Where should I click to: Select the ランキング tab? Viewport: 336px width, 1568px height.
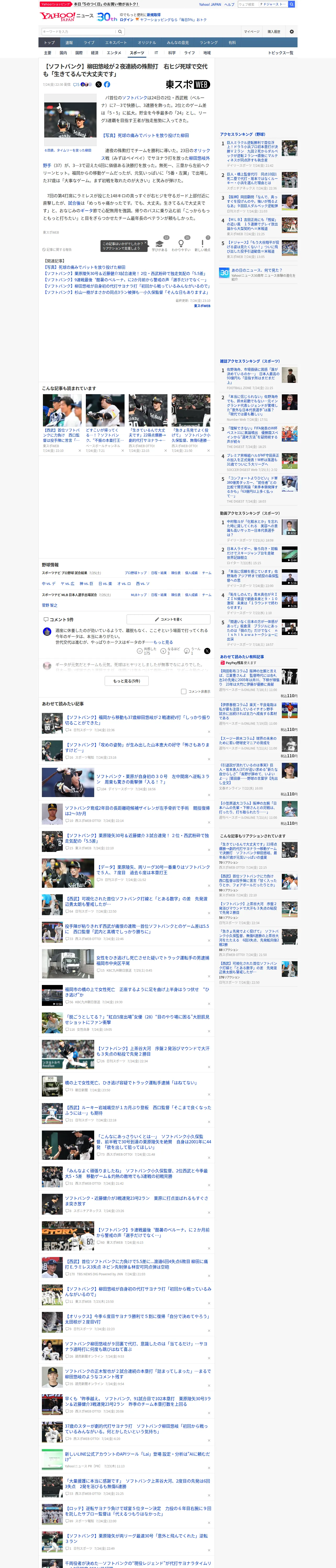click(x=209, y=43)
